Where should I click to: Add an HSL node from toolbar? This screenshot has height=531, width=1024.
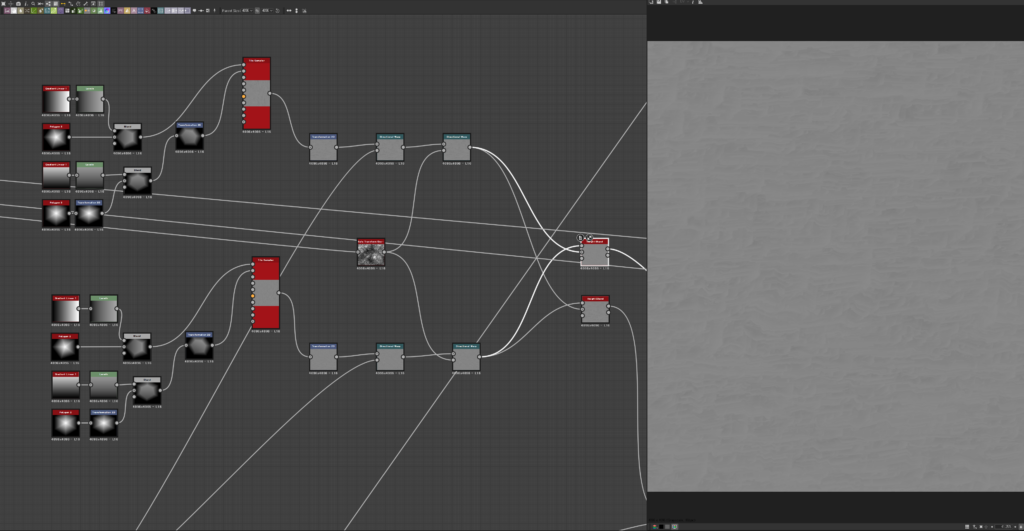coord(93,10)
